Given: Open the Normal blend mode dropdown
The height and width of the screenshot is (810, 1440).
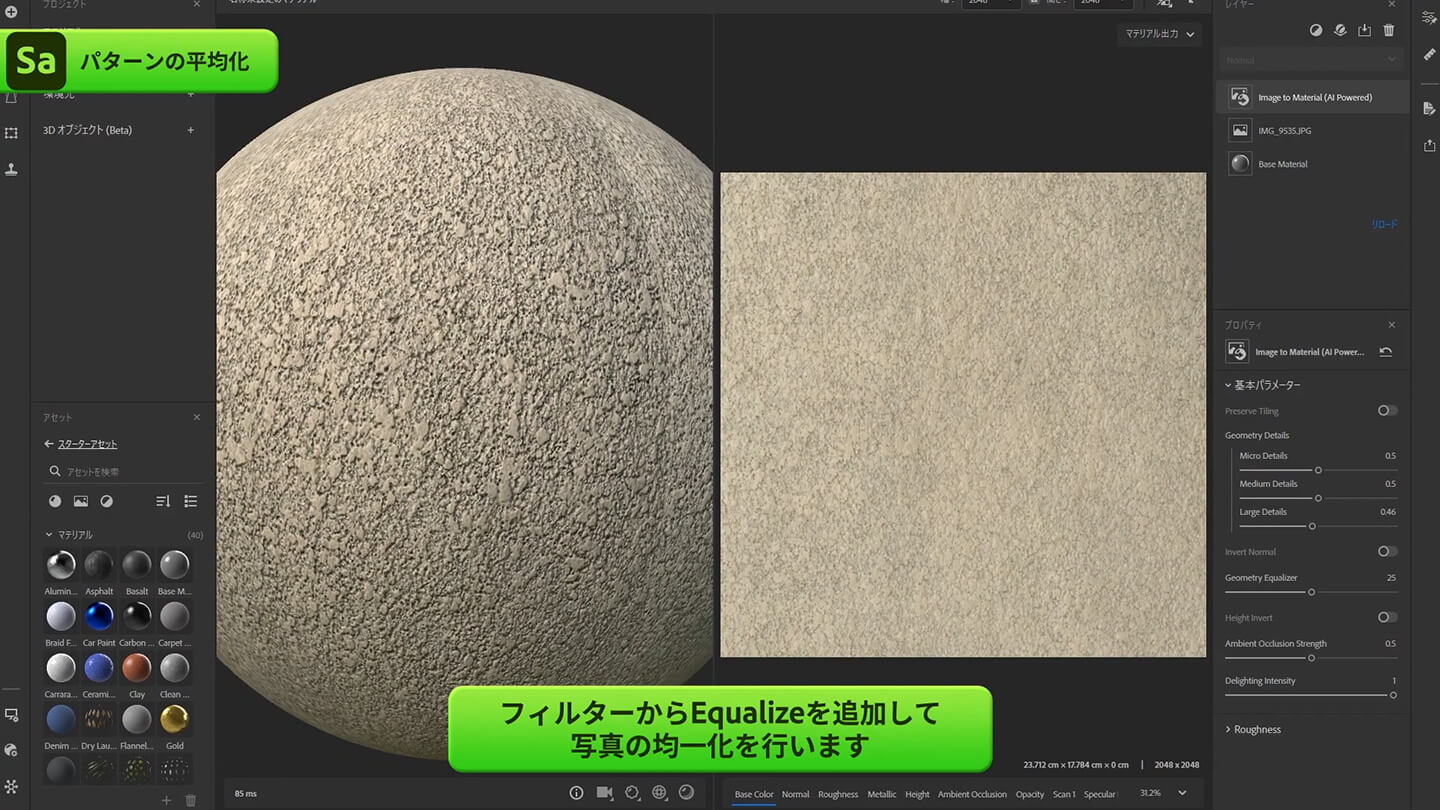Looking at the screenshot, I should click(x=1311, y=60).
